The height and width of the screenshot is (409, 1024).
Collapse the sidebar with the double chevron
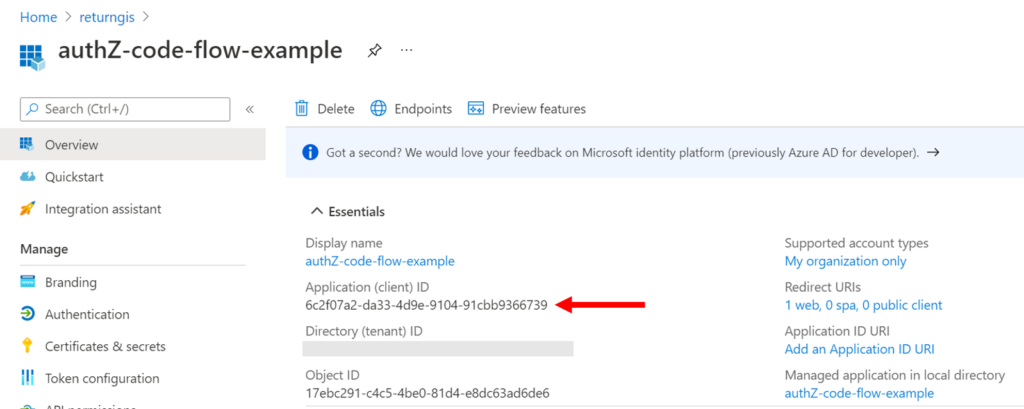click(x=249, y=109)
